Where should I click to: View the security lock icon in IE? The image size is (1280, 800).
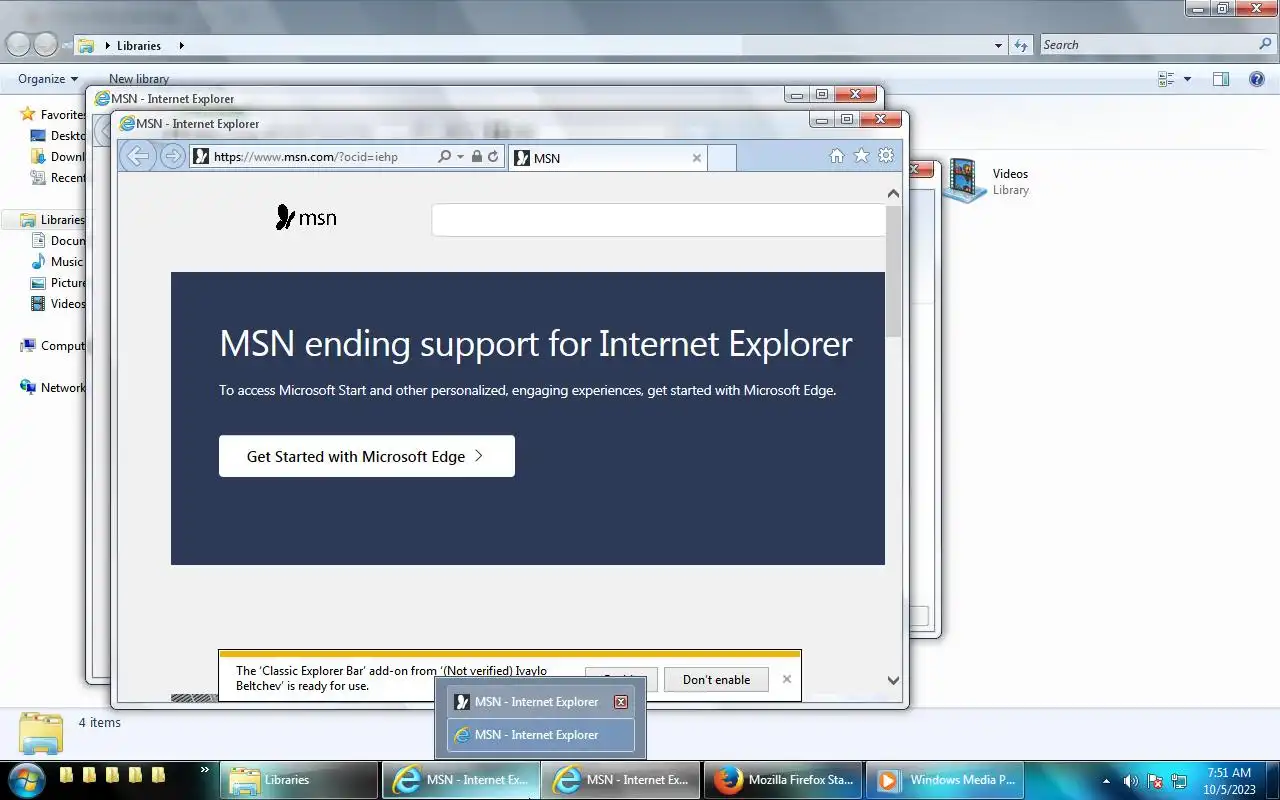pos(477,157)
